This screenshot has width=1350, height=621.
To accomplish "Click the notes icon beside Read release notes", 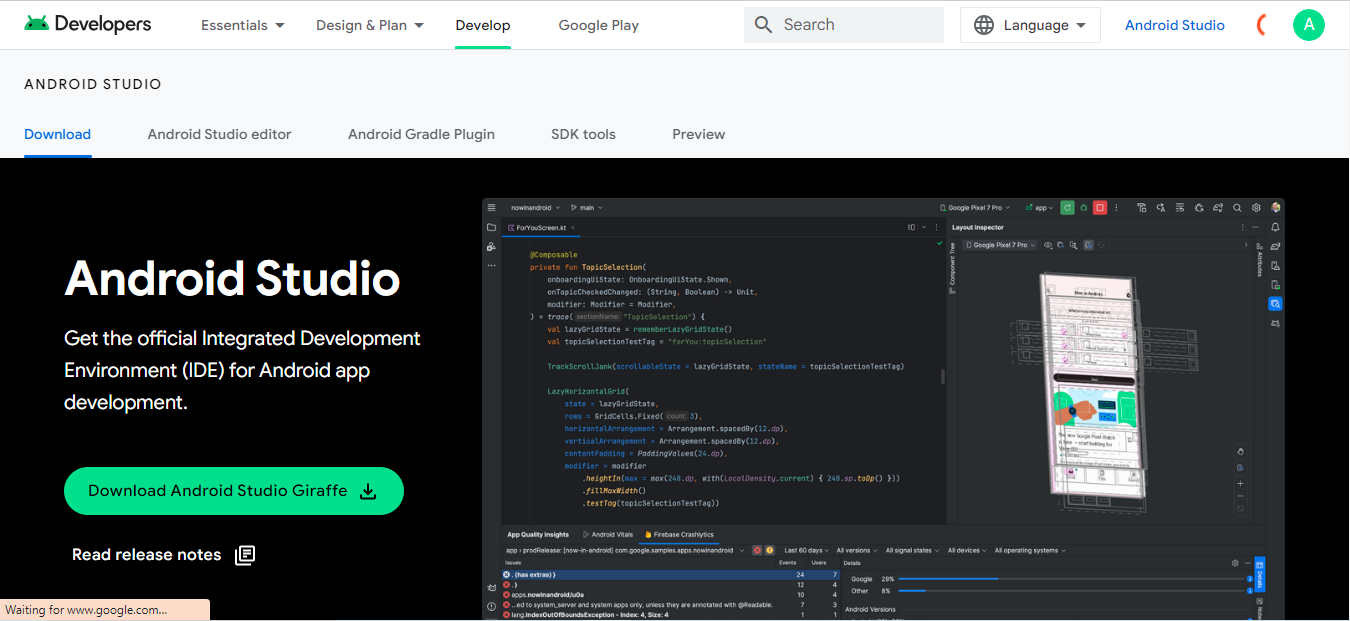I will tap(245, 555).
